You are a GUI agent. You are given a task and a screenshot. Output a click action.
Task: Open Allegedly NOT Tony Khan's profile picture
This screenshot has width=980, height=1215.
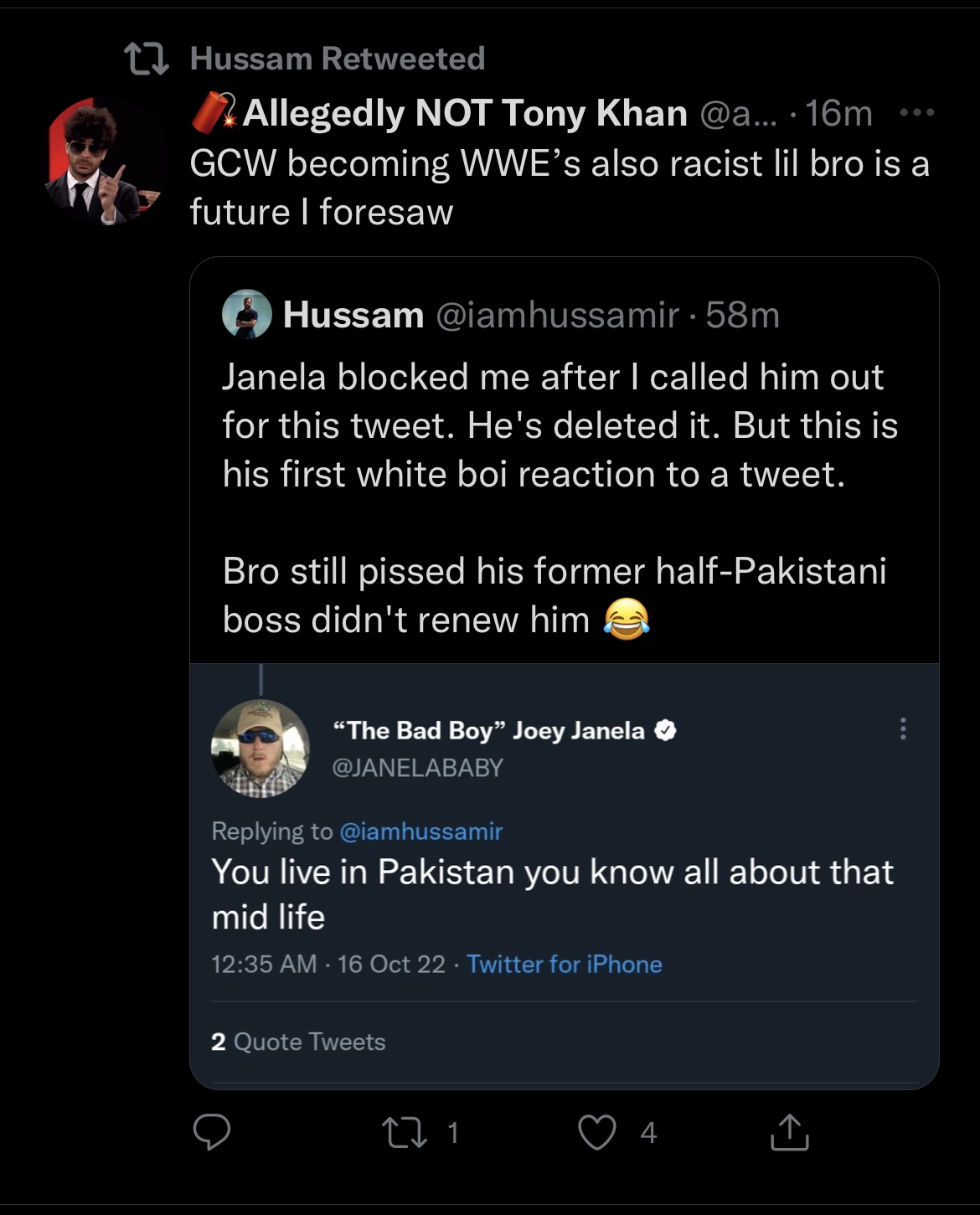pyautogui.click(x=105, y=160)
